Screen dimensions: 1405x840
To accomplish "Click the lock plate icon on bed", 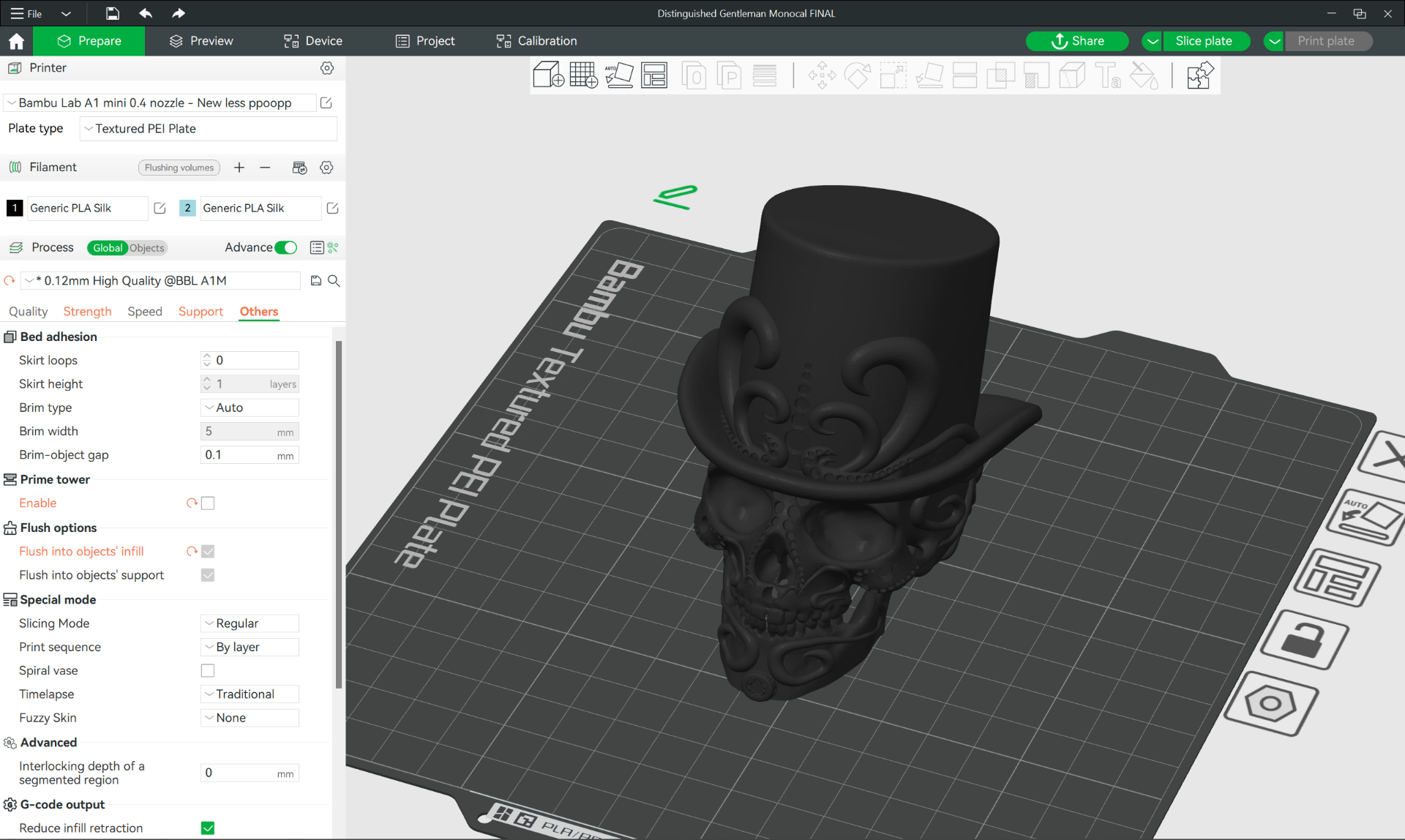I will [1304, 640].
